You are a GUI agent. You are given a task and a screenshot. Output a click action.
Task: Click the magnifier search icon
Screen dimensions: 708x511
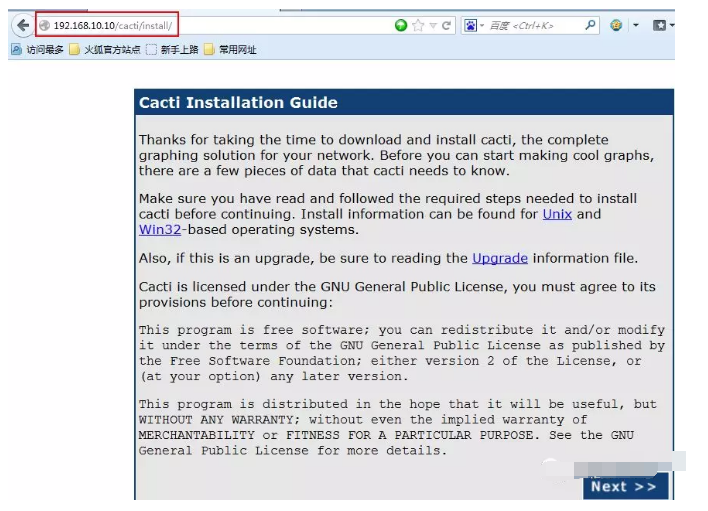tap(590, 25)
